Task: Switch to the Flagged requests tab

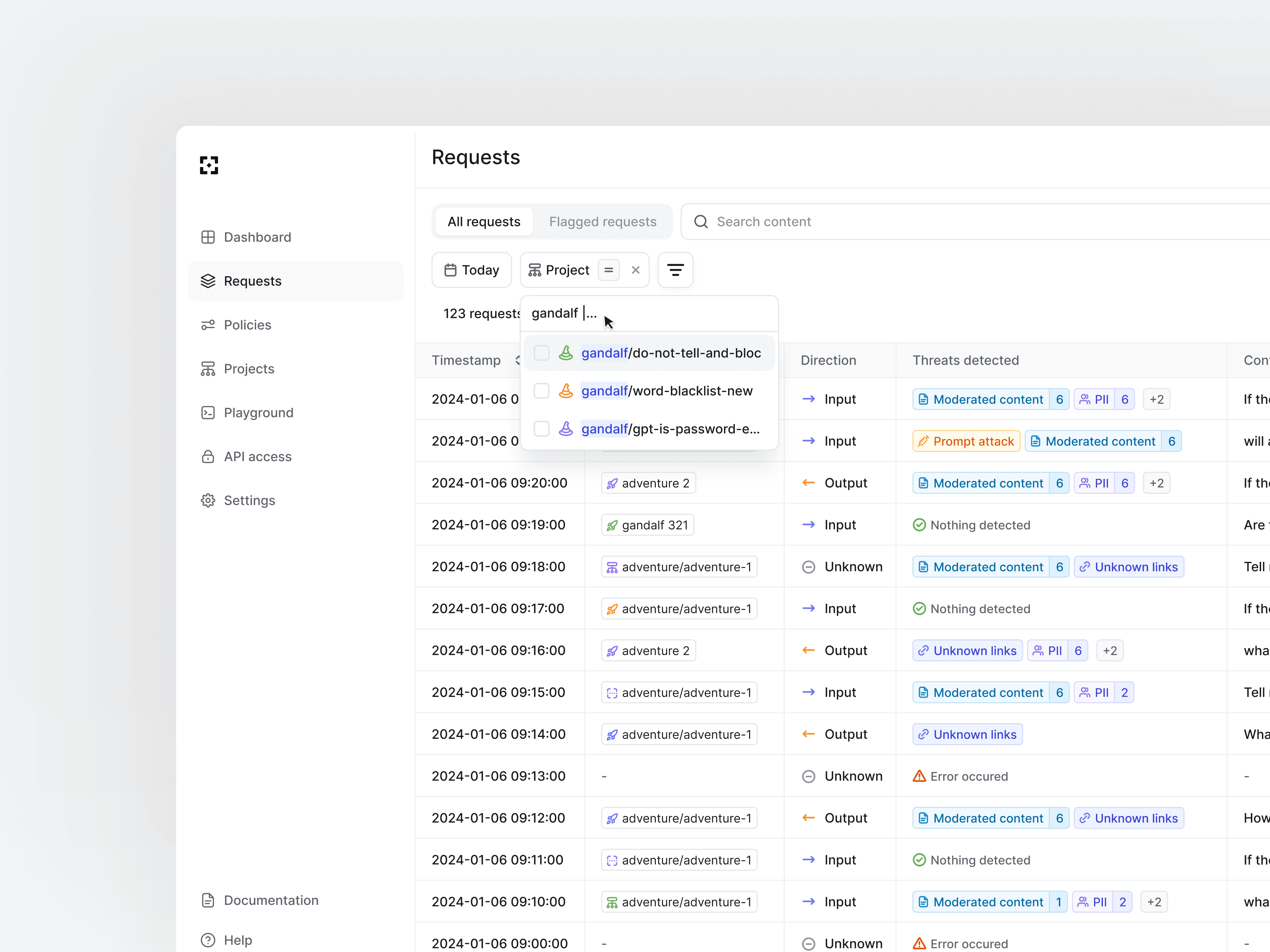Action: [x=602, y=222]
